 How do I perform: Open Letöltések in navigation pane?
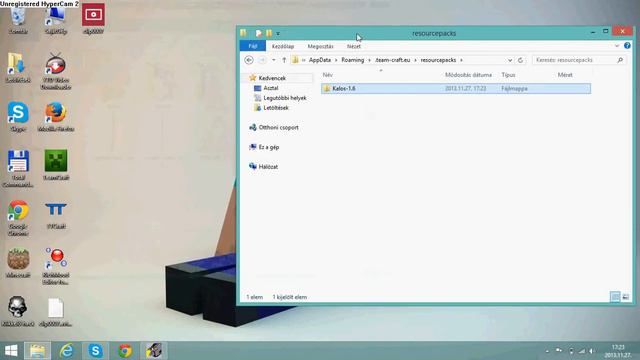point(276,108)
